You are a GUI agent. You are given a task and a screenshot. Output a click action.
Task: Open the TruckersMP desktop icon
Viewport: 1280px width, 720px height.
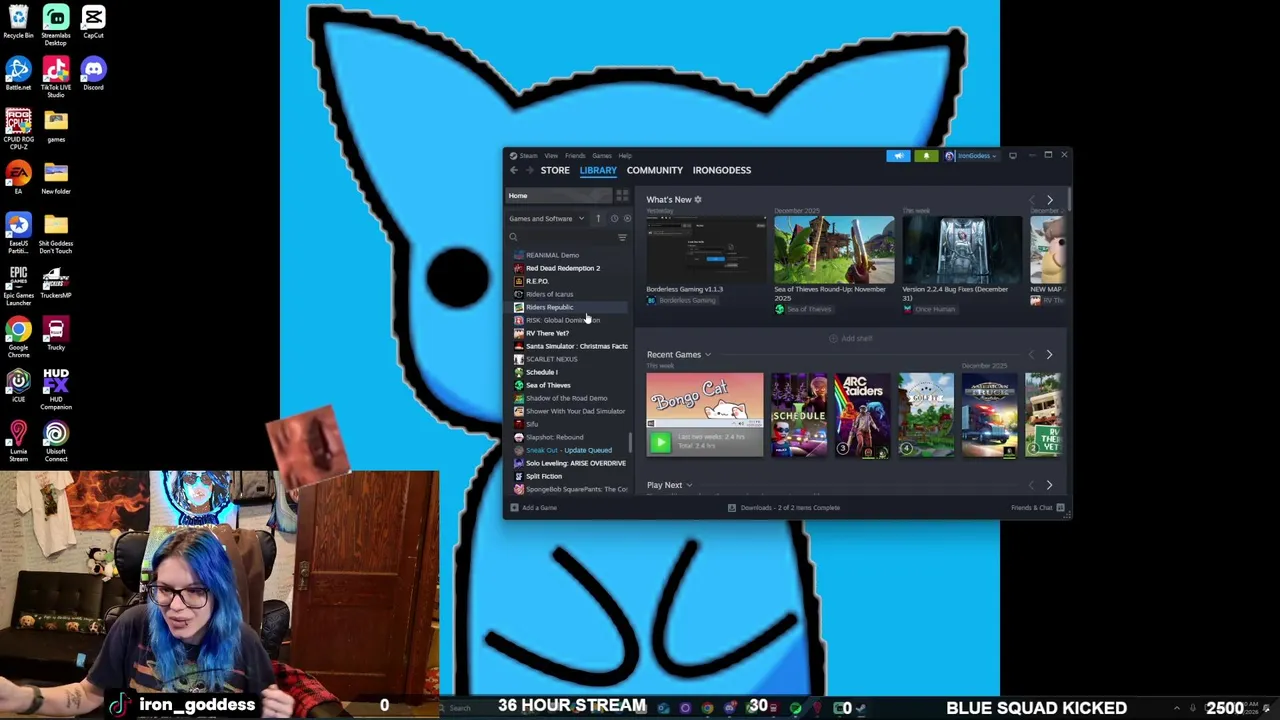56,282
